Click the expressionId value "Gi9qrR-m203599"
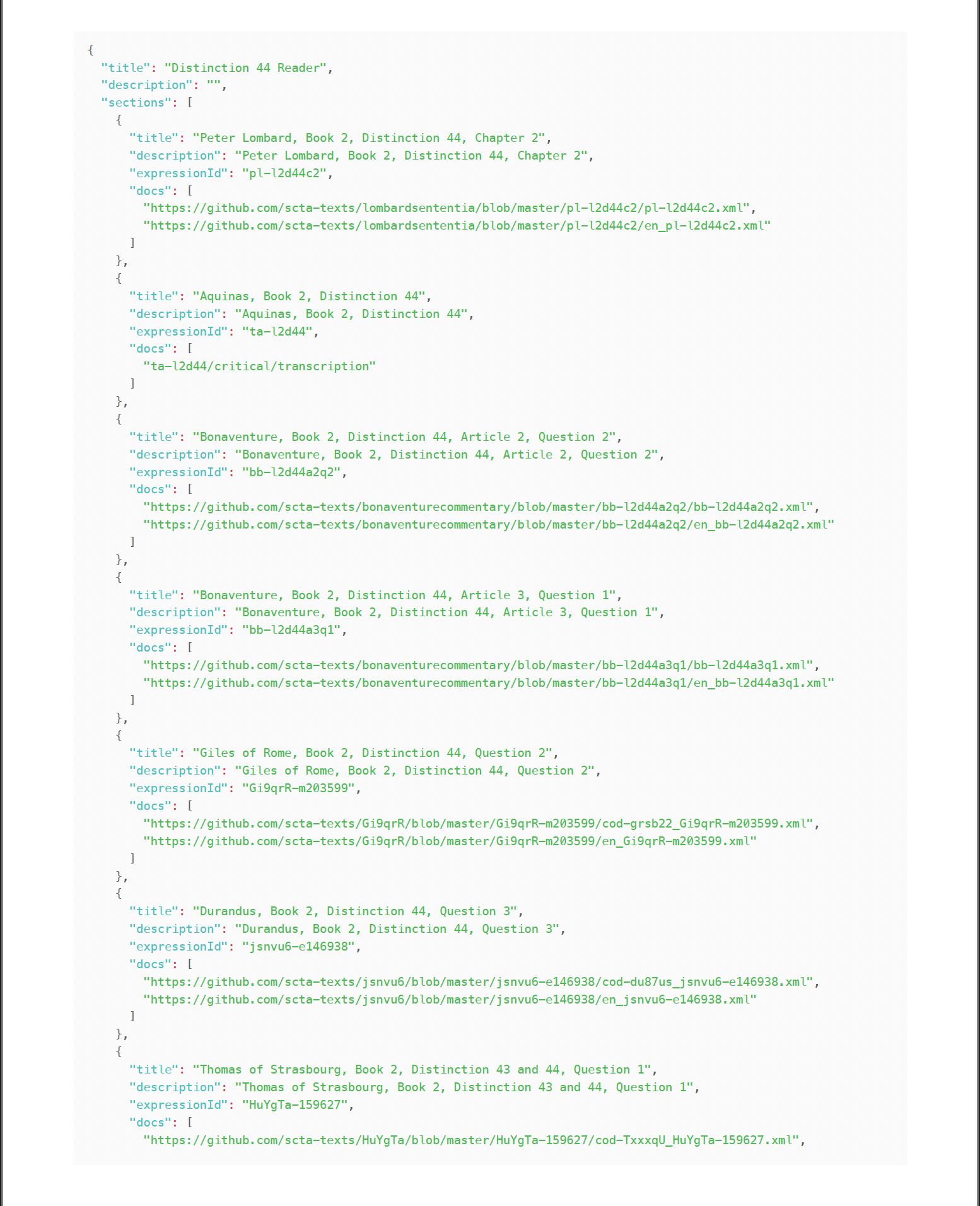980x1206 pixels. point(298,788)
